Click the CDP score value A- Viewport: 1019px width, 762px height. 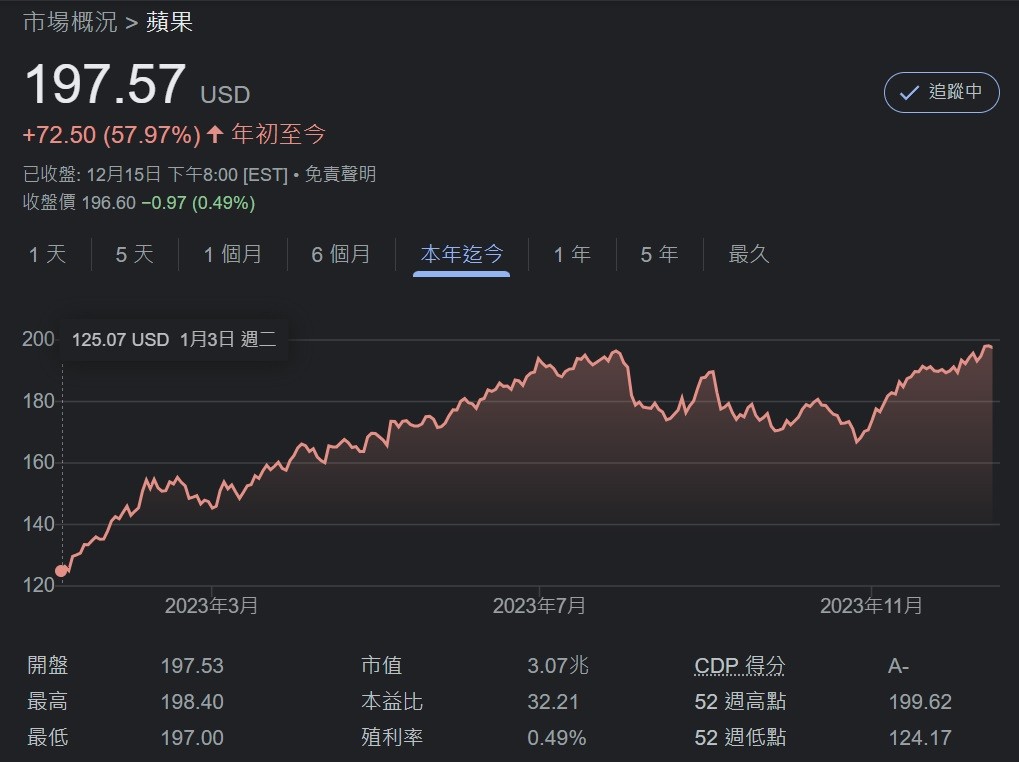pos(898,667)
